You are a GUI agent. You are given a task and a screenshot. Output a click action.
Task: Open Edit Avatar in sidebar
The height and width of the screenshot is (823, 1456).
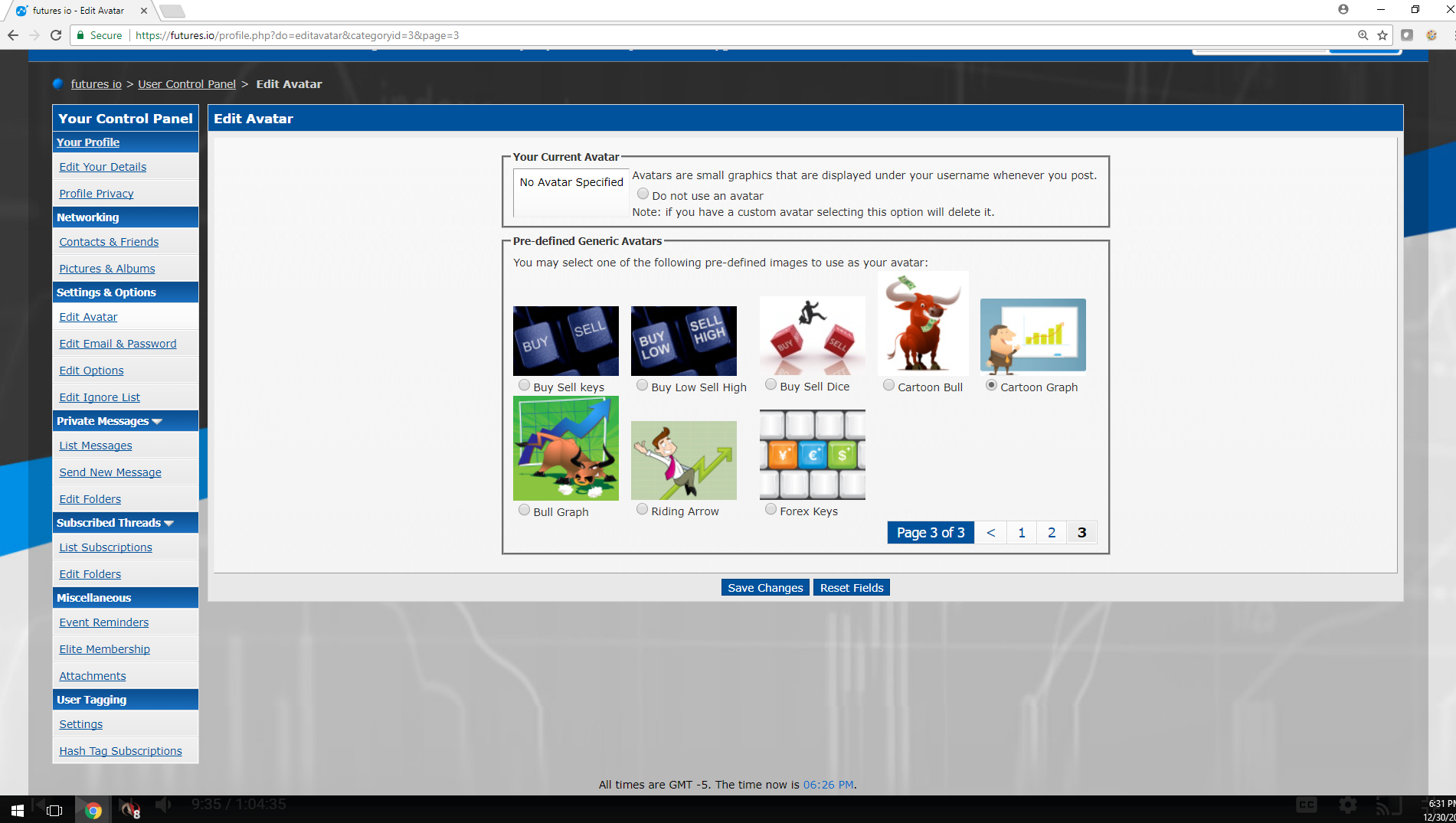(x=88, y=317)
